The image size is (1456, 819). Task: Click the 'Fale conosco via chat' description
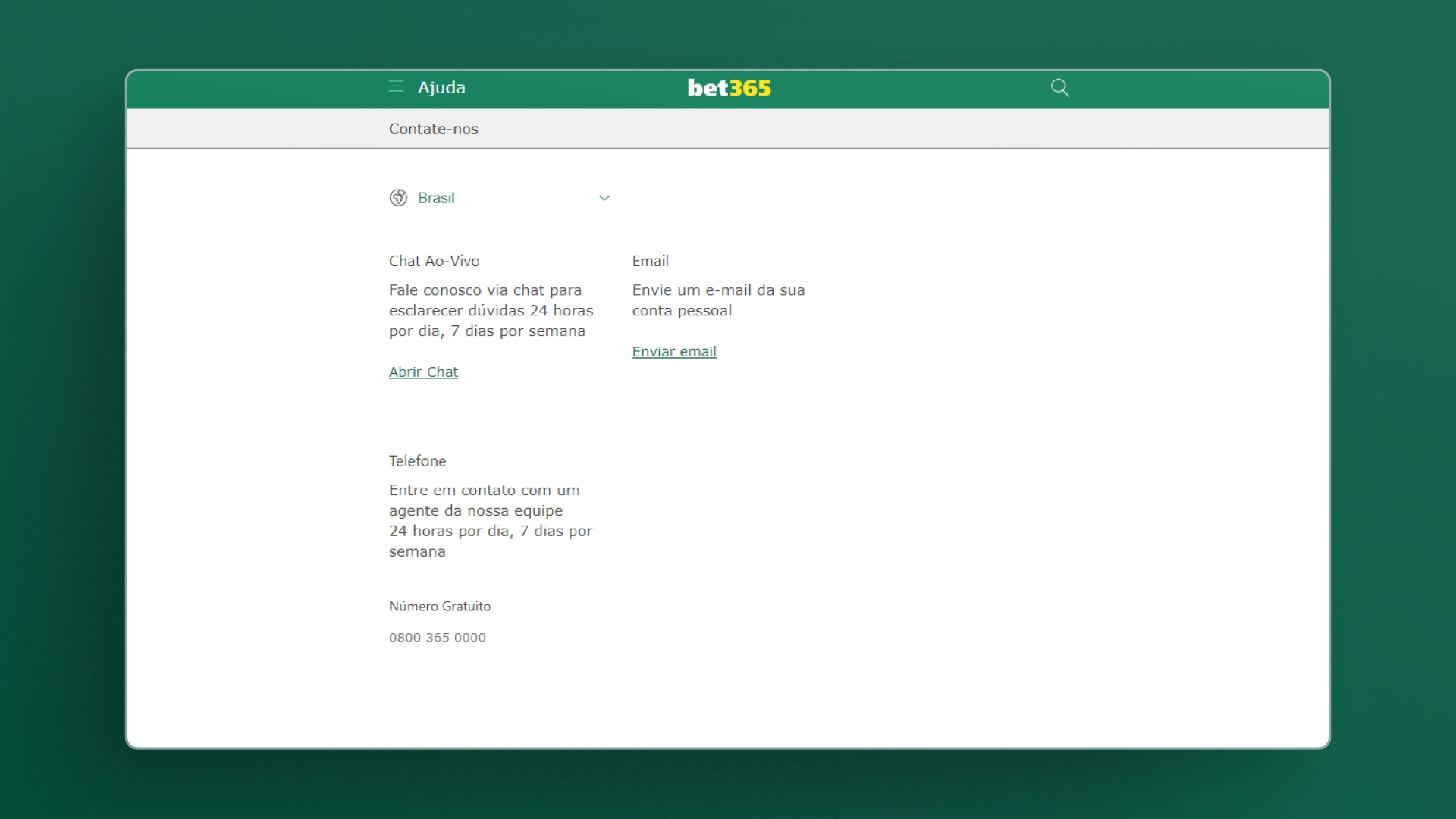491,310
